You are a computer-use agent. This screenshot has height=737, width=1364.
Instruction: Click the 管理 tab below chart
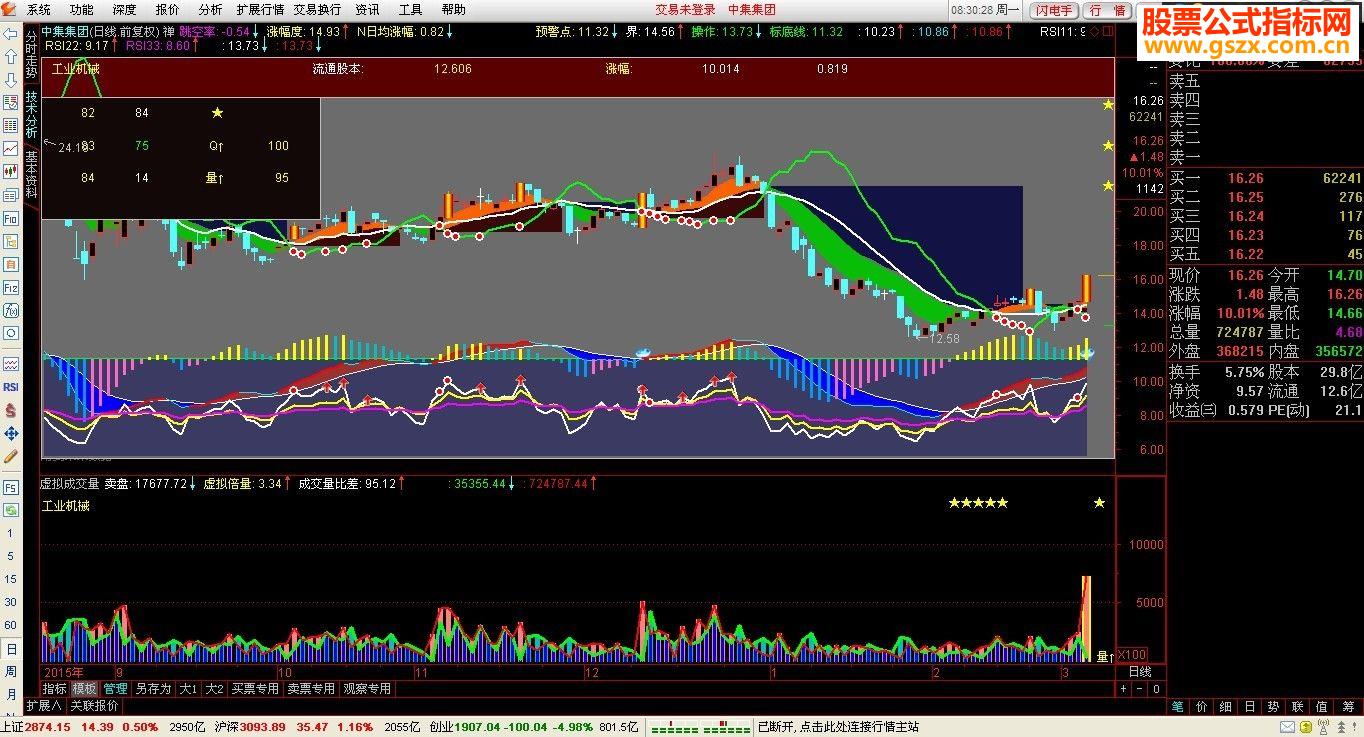(115, 689)
